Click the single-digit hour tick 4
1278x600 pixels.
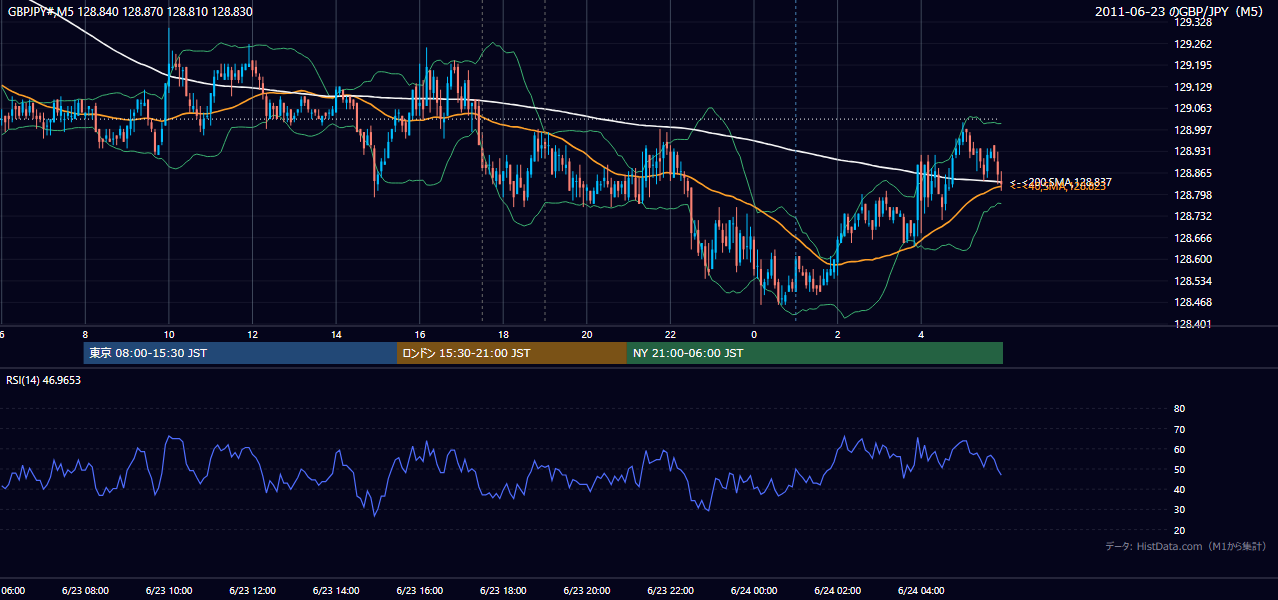coord(920,334)
